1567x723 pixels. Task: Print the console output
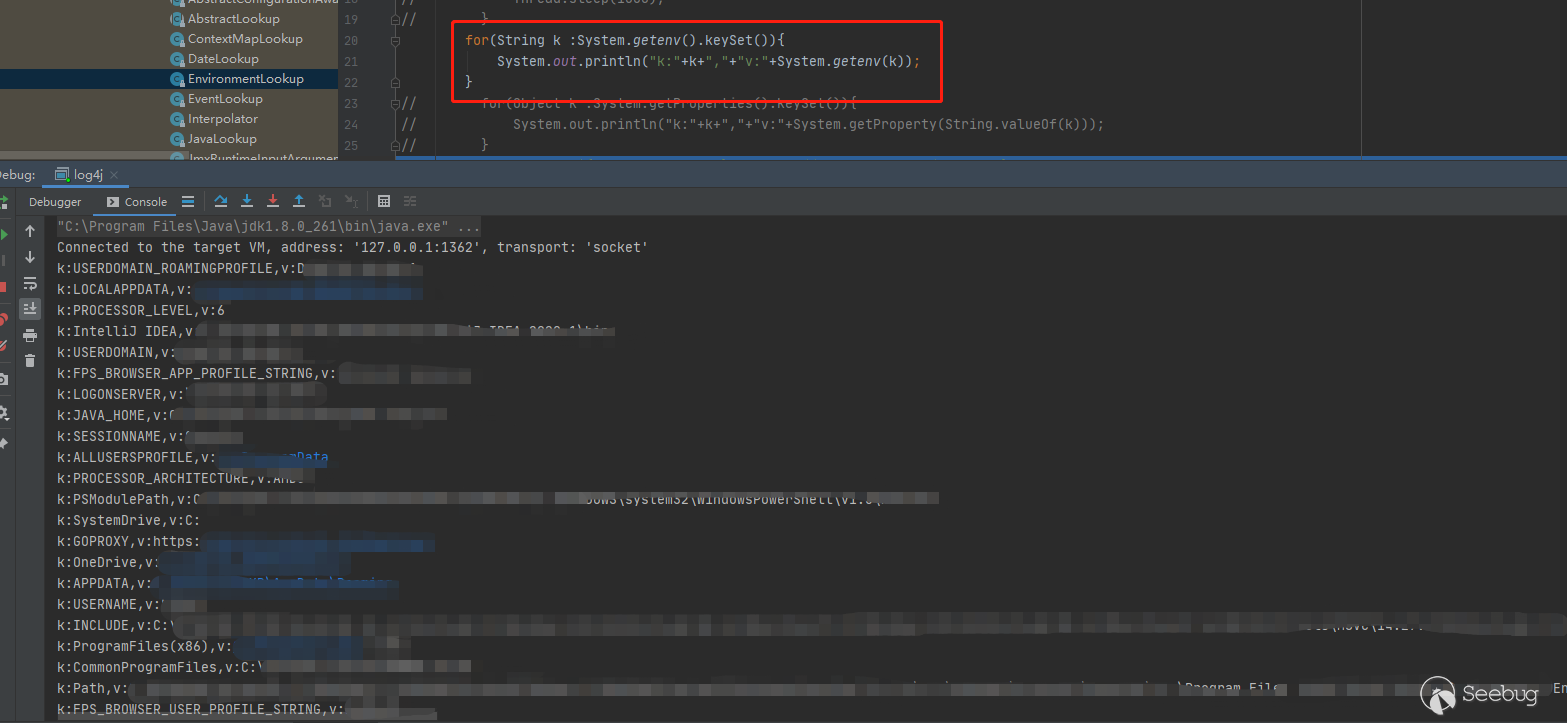pyautogui.click(x=30, y=335)
